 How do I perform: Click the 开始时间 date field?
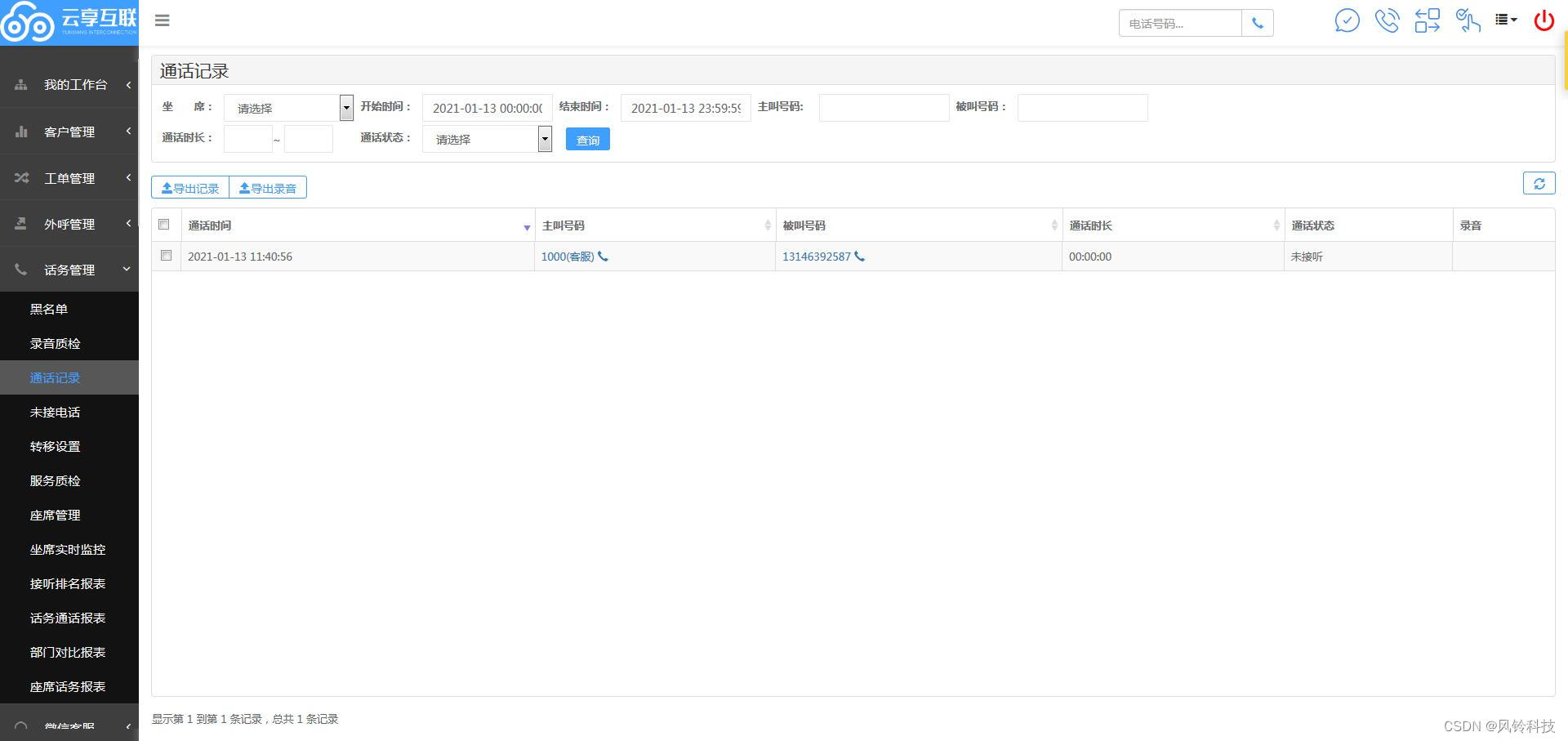click(x=488, y=108)
